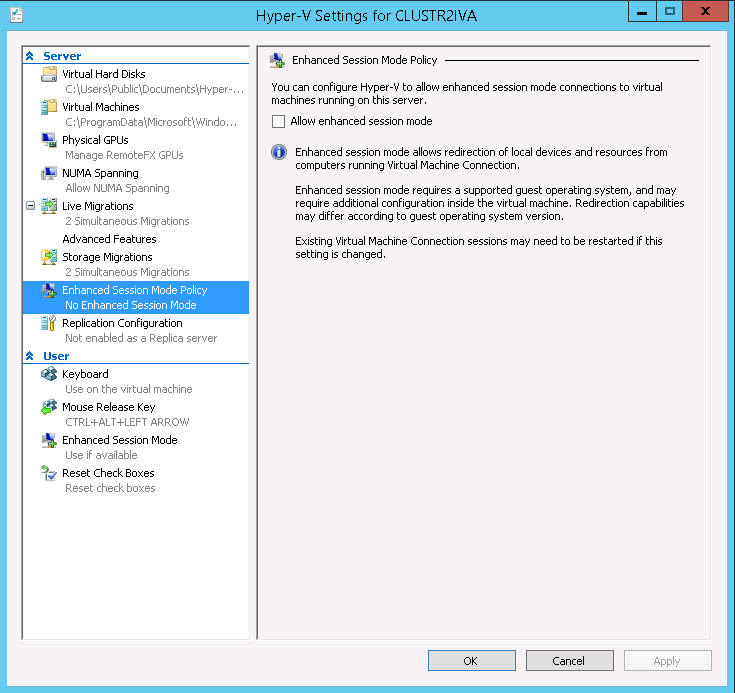Click the user Enhanced Session Mode icon
Image resolution: width=735 pixels, height=693 pixels.
(49, 440)
